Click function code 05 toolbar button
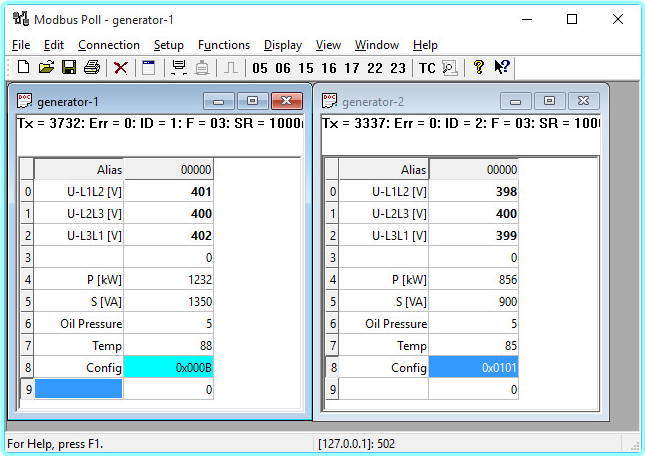 pyautogui.click(x=260, y=68)
